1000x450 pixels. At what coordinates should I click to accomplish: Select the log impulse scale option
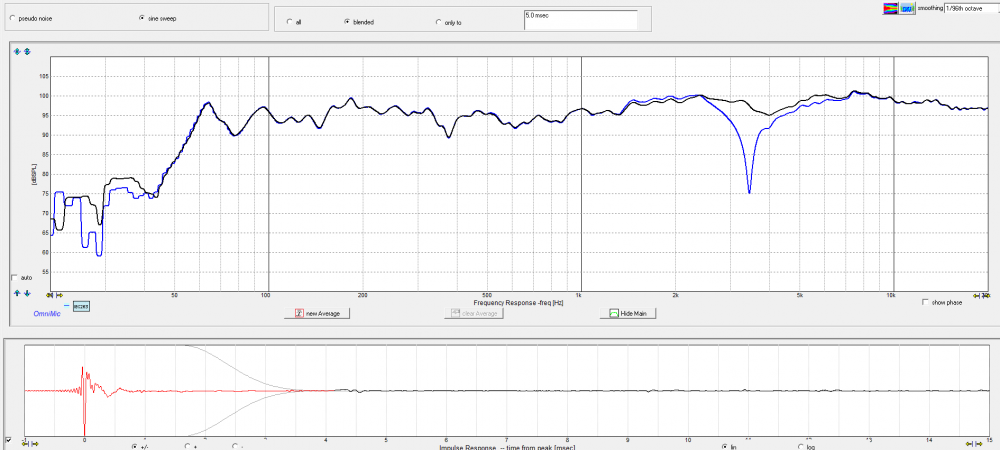[x=800, y=446]
